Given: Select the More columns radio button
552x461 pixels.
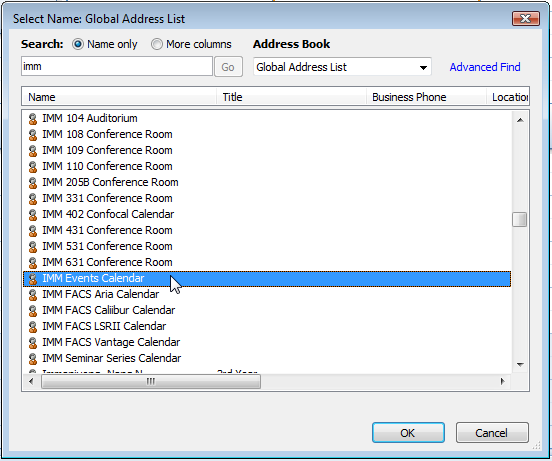Looking at the screenshot, I should point(157,44).
